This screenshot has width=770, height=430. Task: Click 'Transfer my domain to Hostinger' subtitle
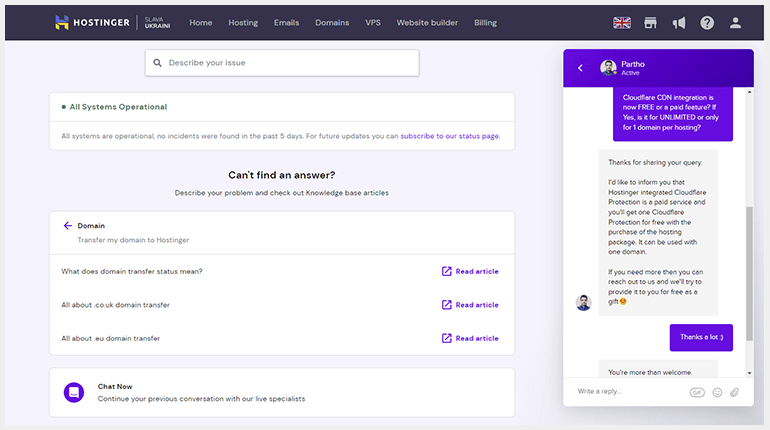click(x=133, y=240)
